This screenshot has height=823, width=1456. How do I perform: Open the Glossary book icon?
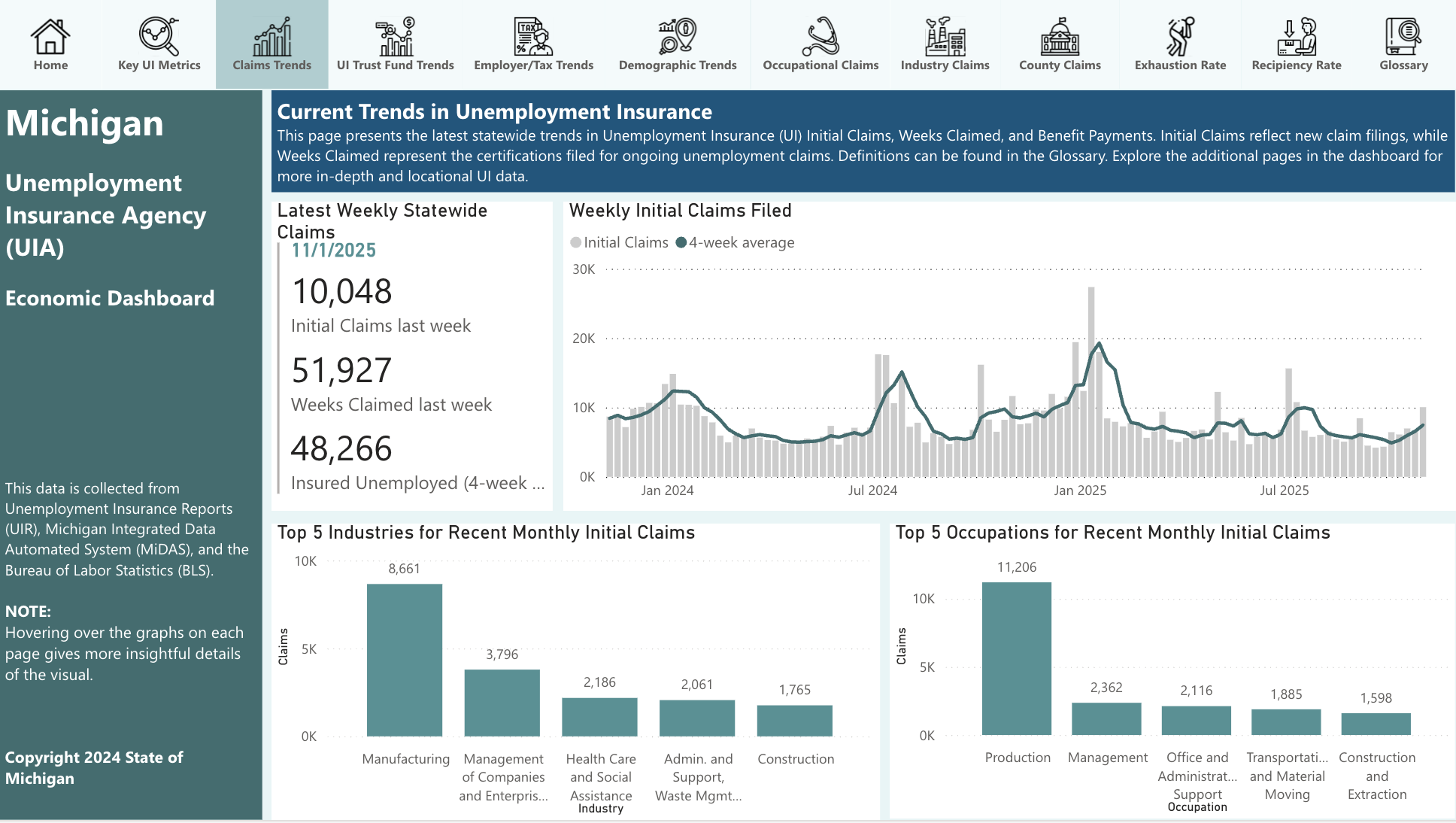[1403, 36]
